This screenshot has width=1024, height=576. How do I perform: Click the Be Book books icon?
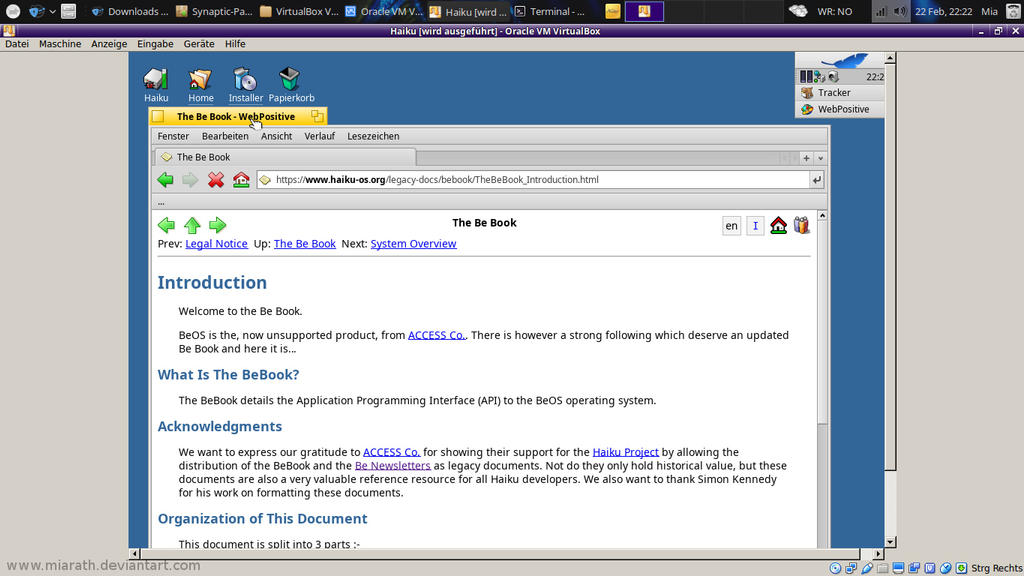coord(801,225)
